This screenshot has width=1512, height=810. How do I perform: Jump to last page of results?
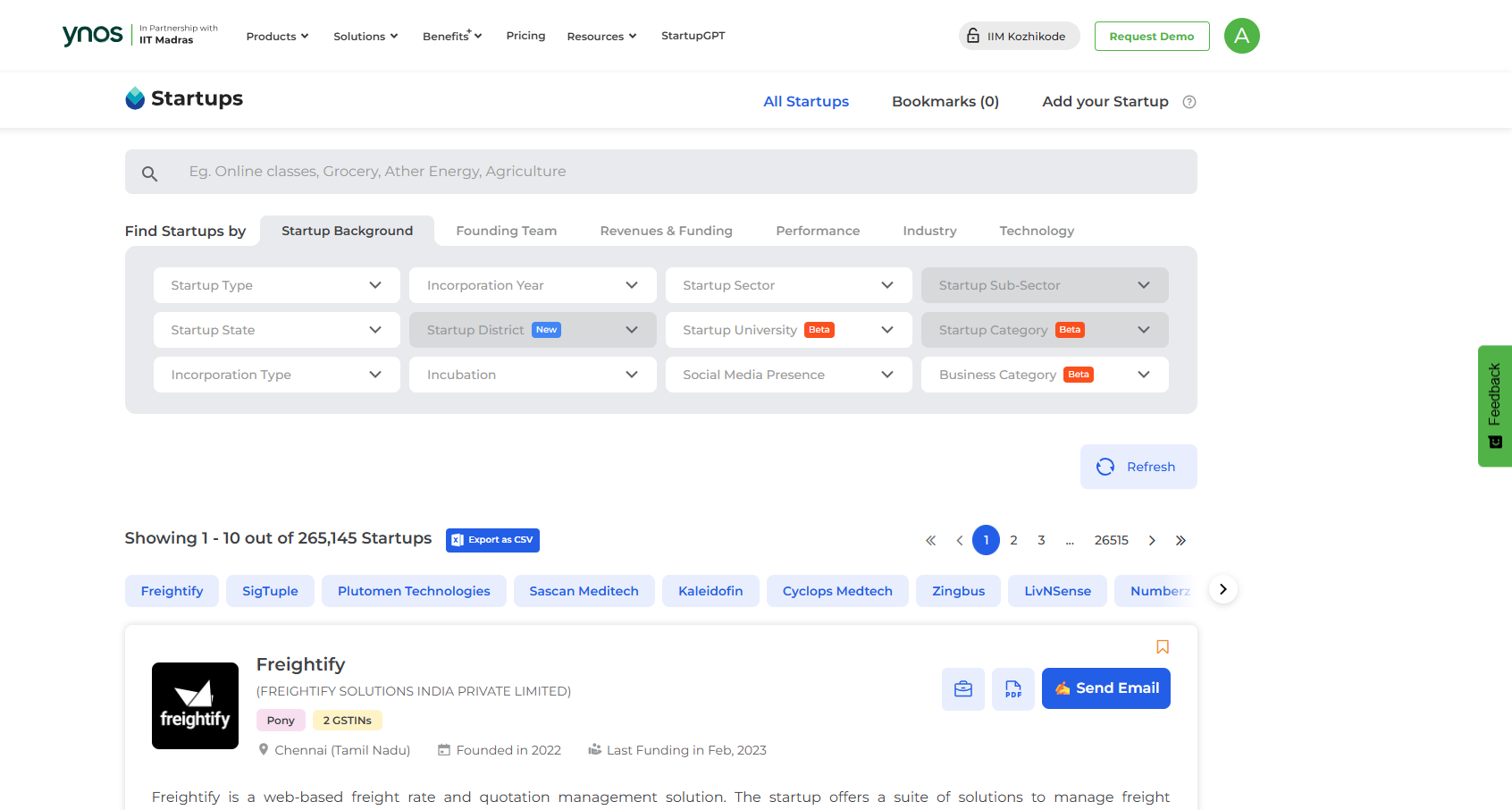pyautogui.click(x=1180, y=540)
